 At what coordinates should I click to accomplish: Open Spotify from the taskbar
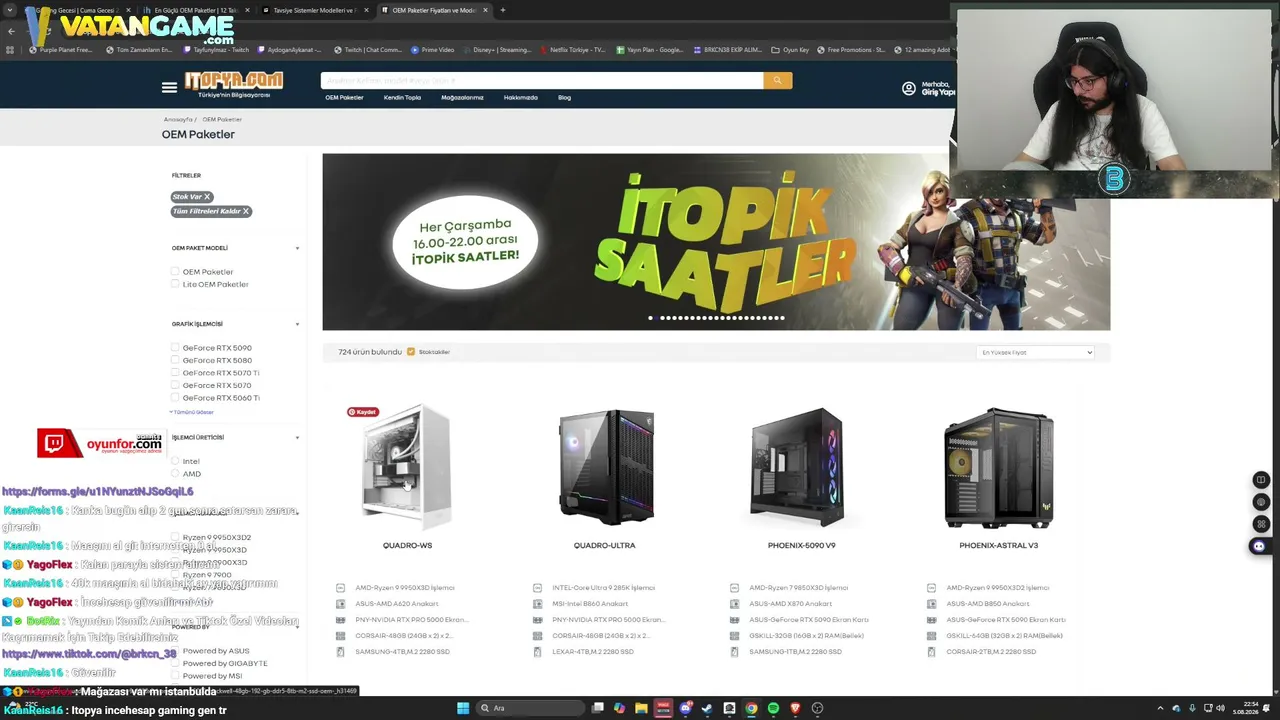[773, 708]
